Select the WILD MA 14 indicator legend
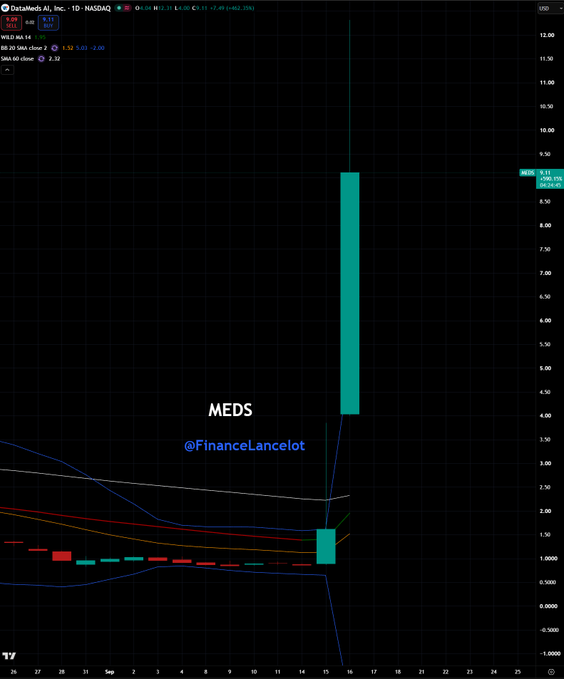This screenshot has width=564, height=679. (x=16, y=38)
